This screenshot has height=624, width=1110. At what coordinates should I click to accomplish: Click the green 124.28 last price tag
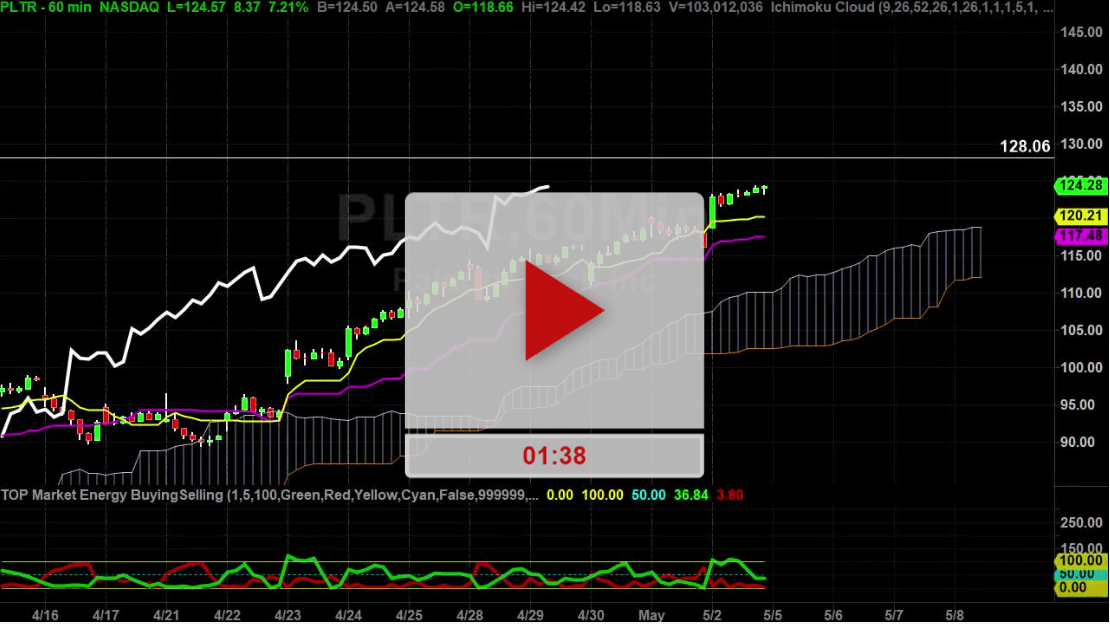(x=1081, y=186)
